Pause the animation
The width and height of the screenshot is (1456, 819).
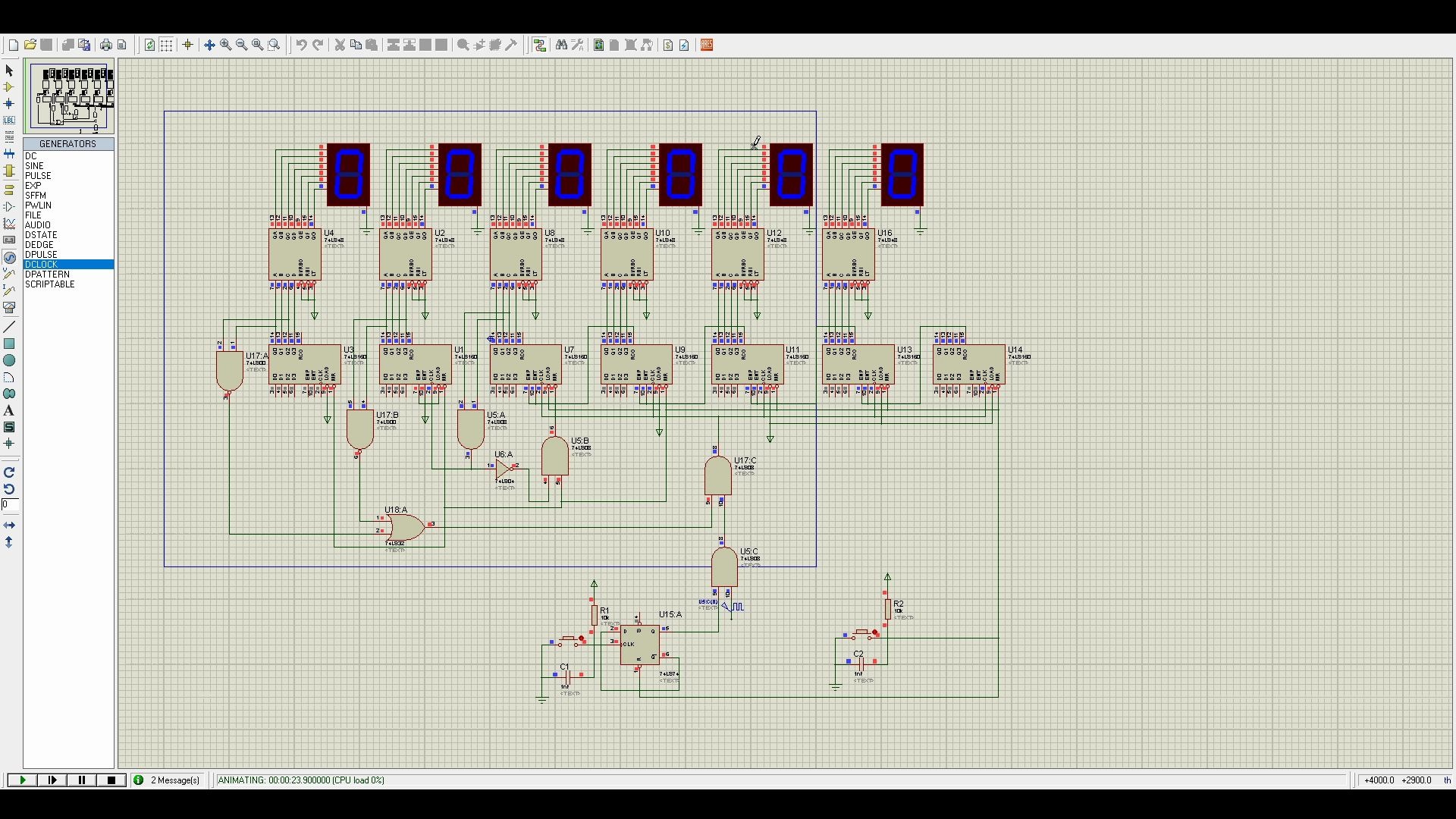click(x=82, y=780)
